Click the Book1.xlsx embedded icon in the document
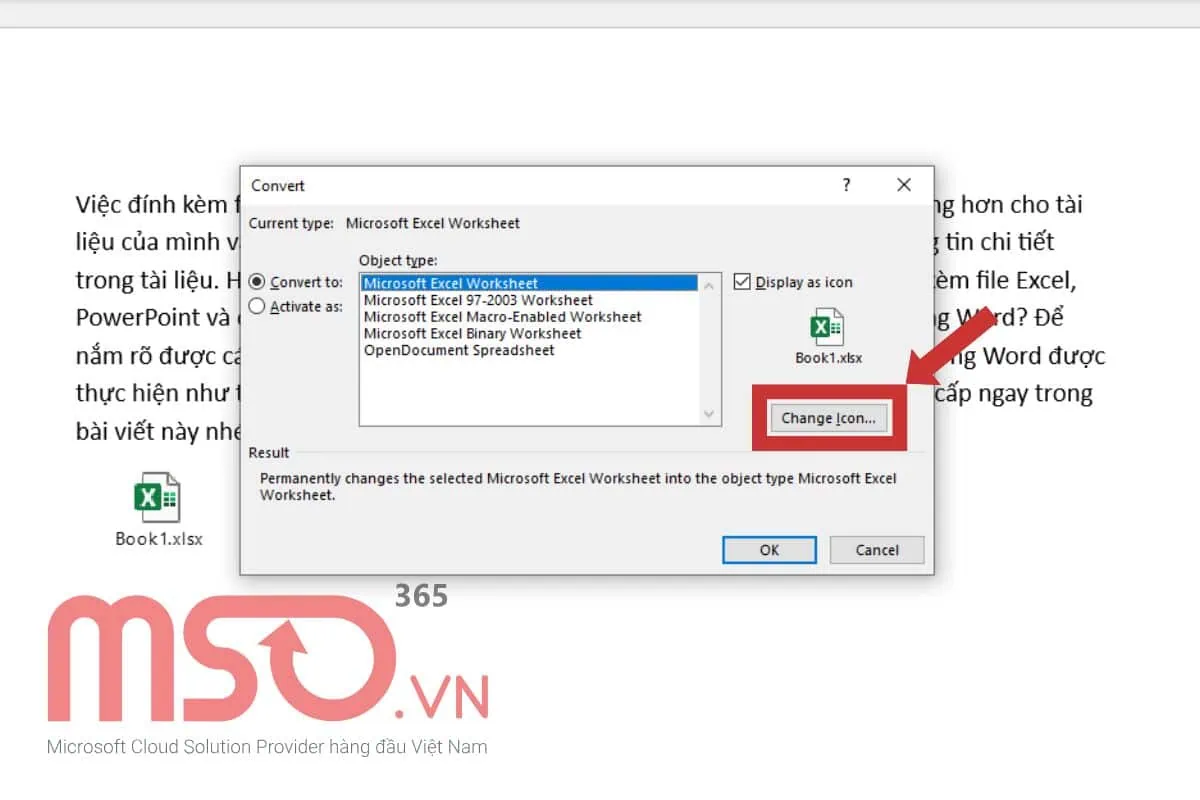Screen dimensions: 1200x800 coord(157,495)
